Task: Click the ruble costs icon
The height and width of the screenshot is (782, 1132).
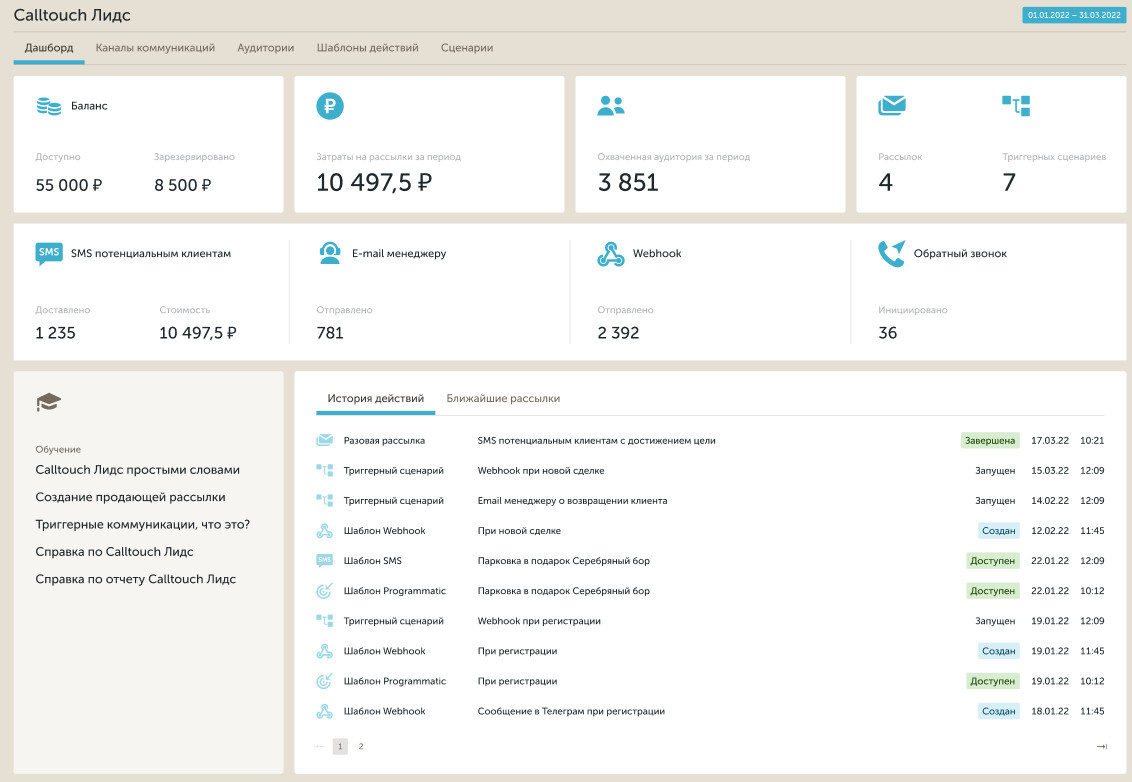Action: click(x=330, y=106)
